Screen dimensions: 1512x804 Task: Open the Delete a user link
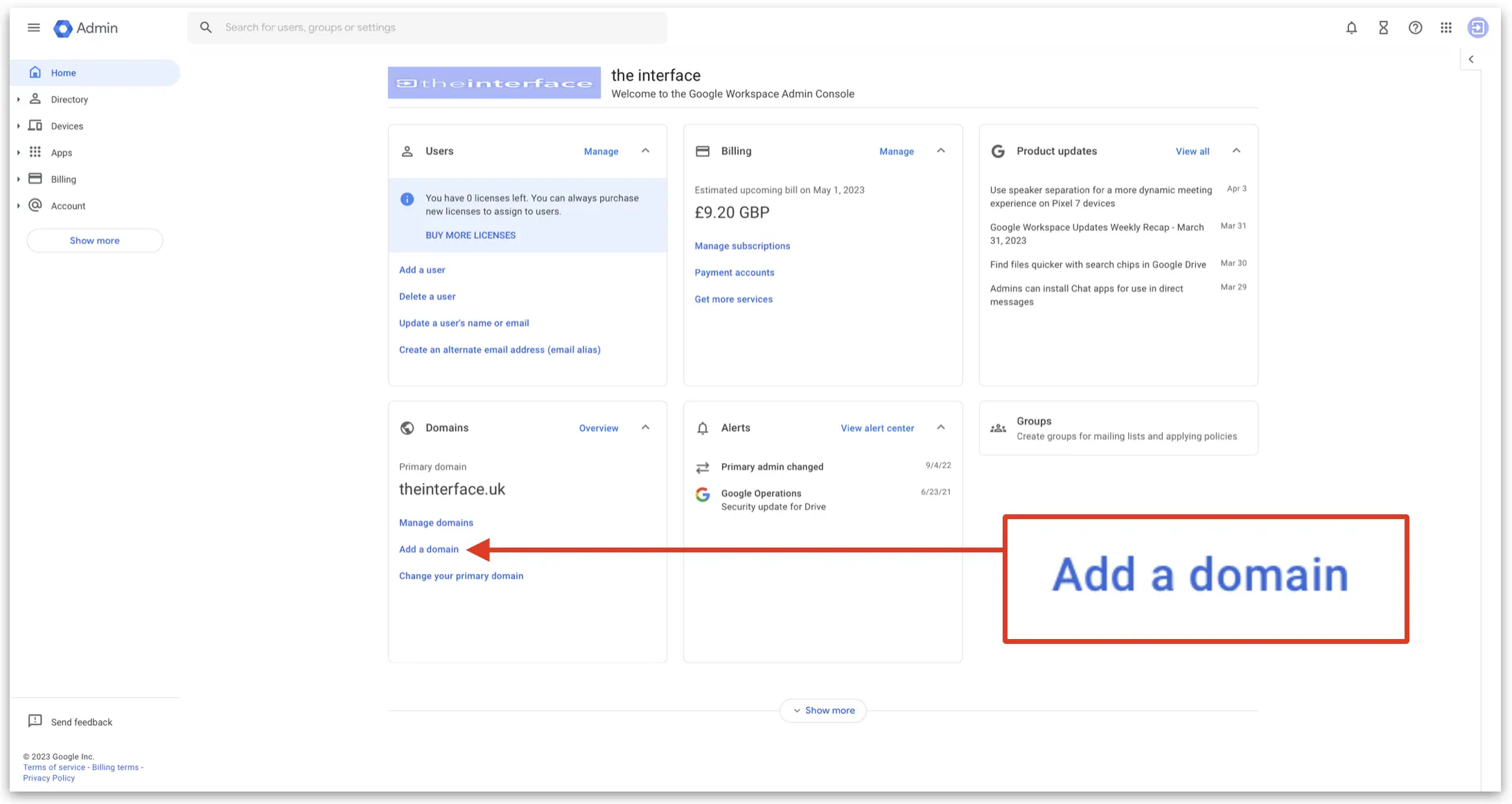(x=427, y=296)
